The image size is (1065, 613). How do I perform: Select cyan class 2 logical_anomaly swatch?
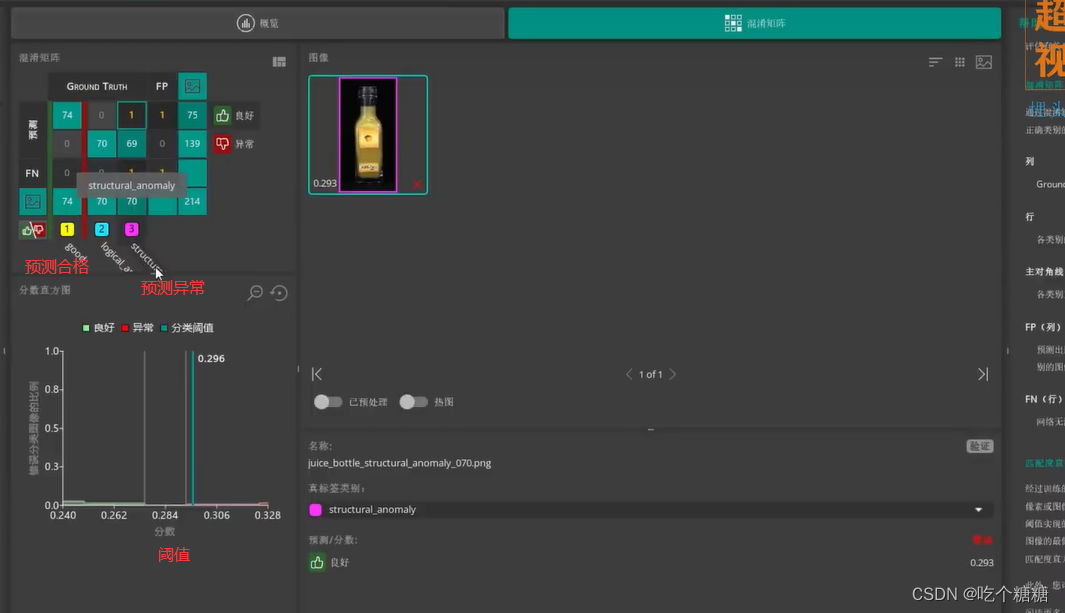tap(101, 229)
